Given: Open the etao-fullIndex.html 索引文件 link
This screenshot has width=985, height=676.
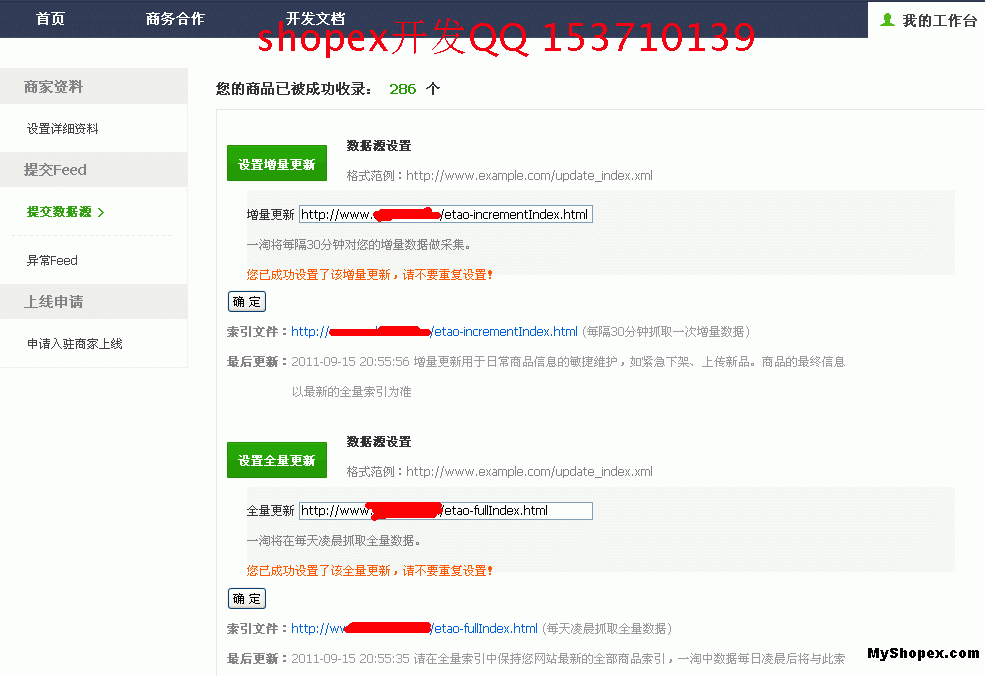Looking at the screenshot, I should 414,628.
